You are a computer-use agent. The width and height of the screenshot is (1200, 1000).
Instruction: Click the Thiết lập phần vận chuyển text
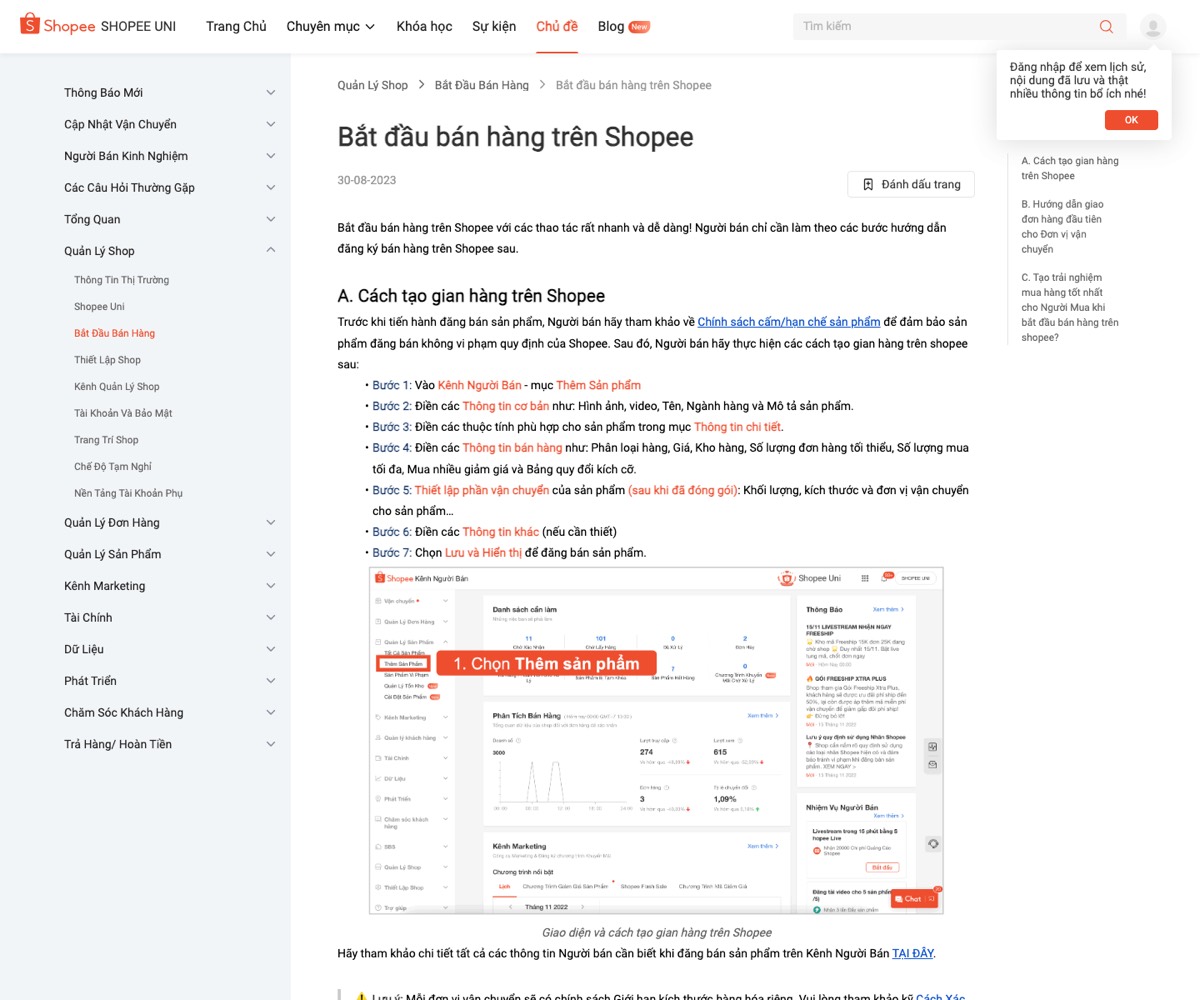(482, 490)
